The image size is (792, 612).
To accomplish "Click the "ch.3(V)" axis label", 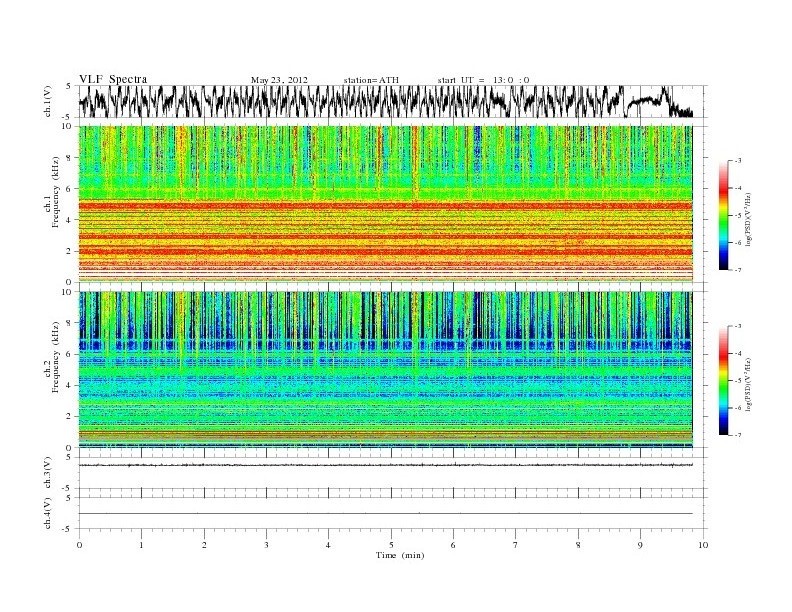I will pyautogui.click(x=48, y=473).
